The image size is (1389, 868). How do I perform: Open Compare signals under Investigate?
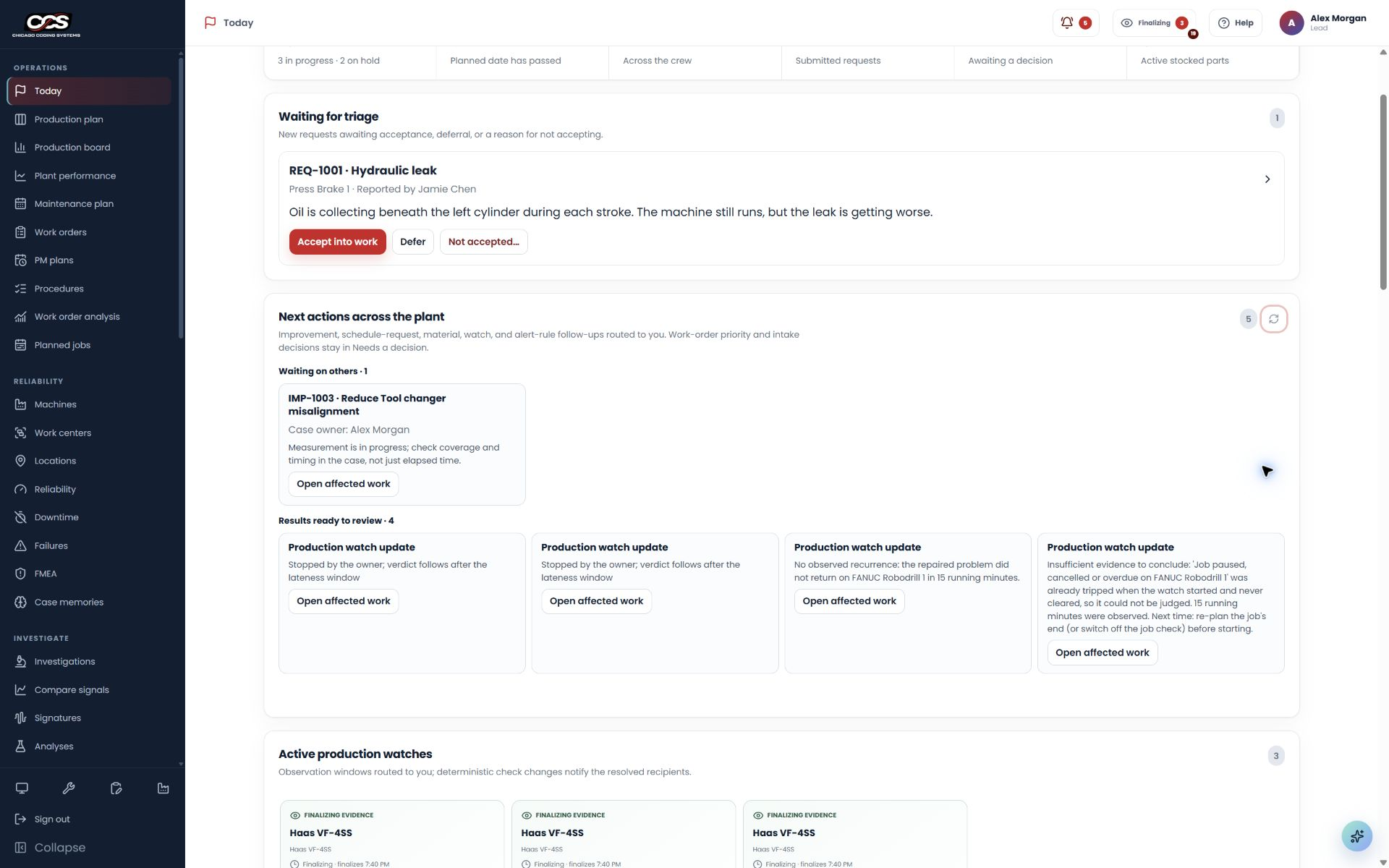click(x=90, y=690)
